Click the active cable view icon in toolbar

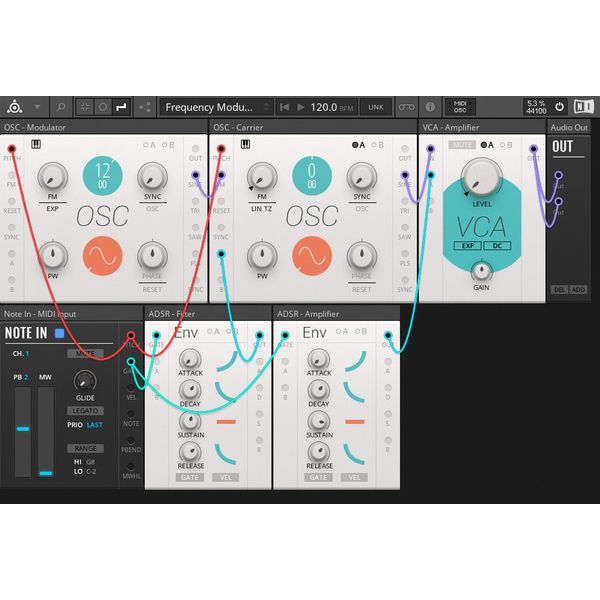click(121, 107)
